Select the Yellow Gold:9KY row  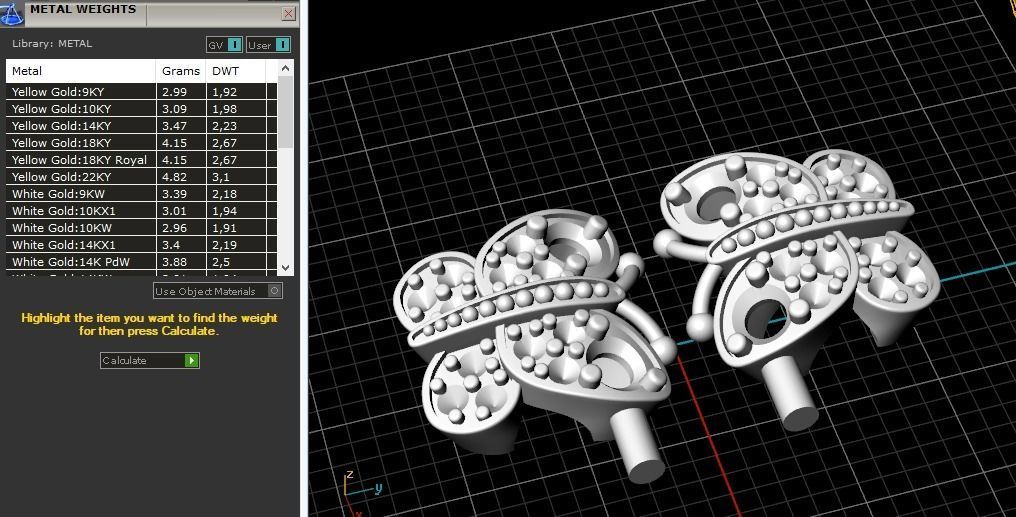(141, 91)
